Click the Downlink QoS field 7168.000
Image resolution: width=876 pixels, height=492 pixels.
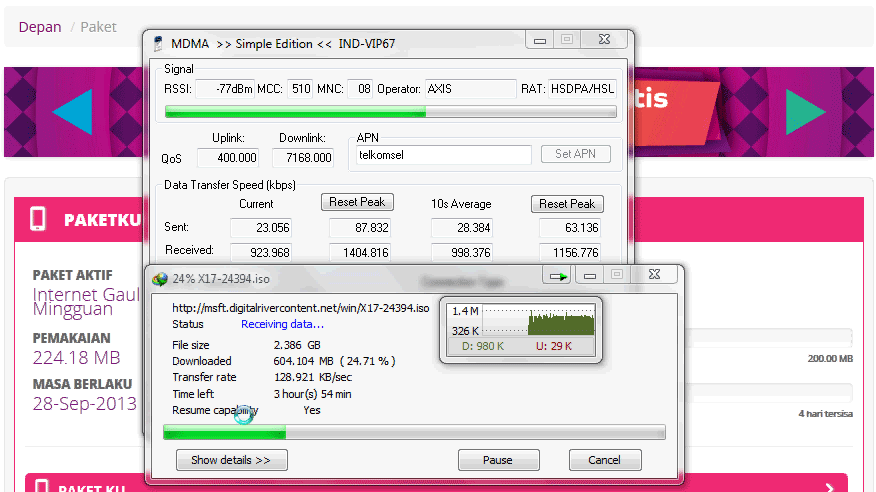(303, 158)
